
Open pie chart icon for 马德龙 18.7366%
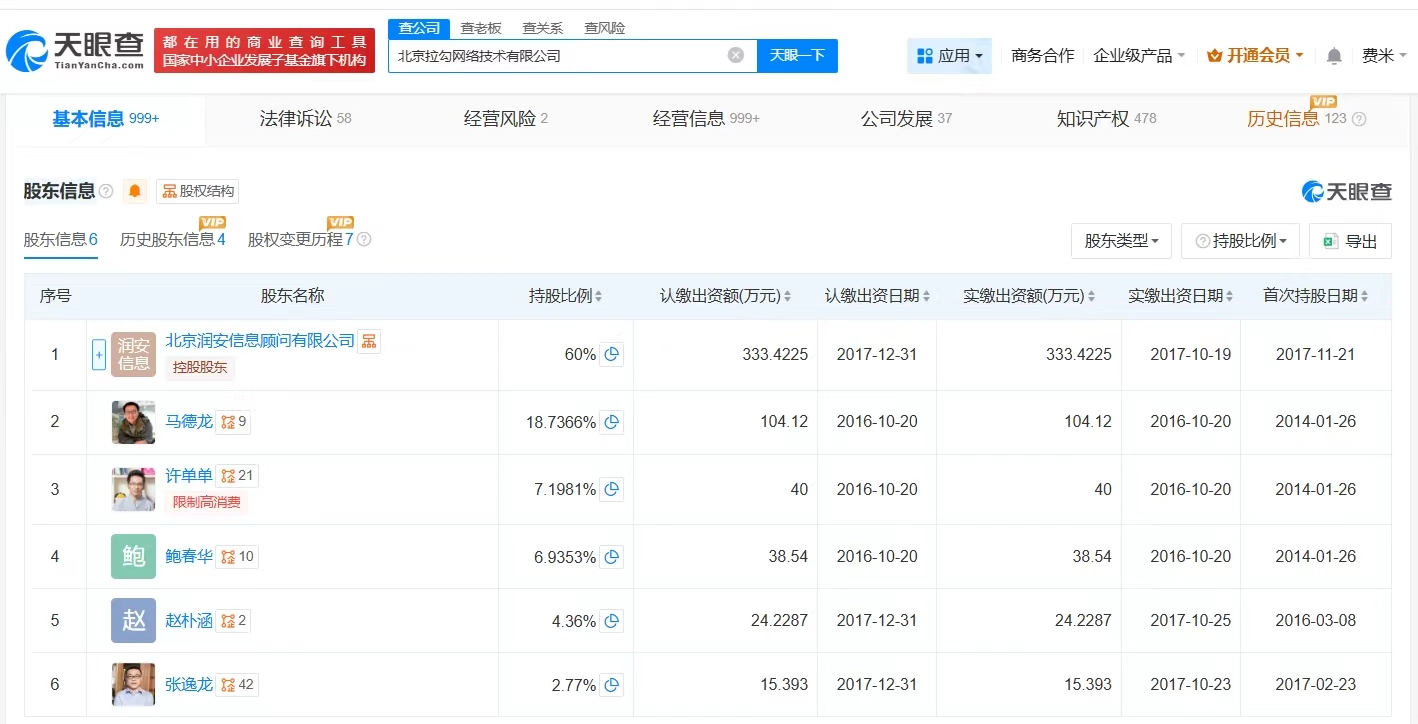coord(612,422)
